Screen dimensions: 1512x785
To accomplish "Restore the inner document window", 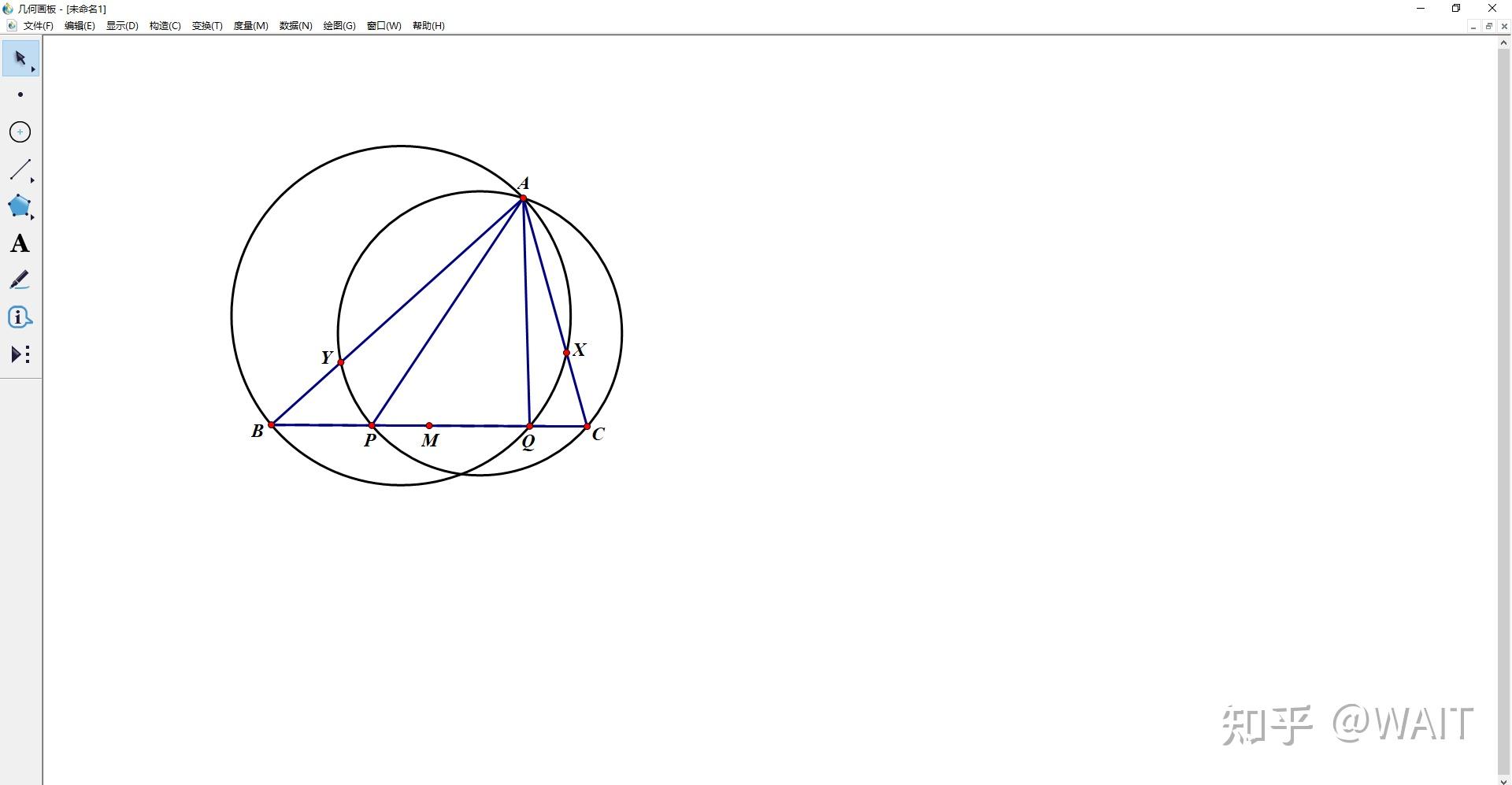I will tap(1488, 26).
